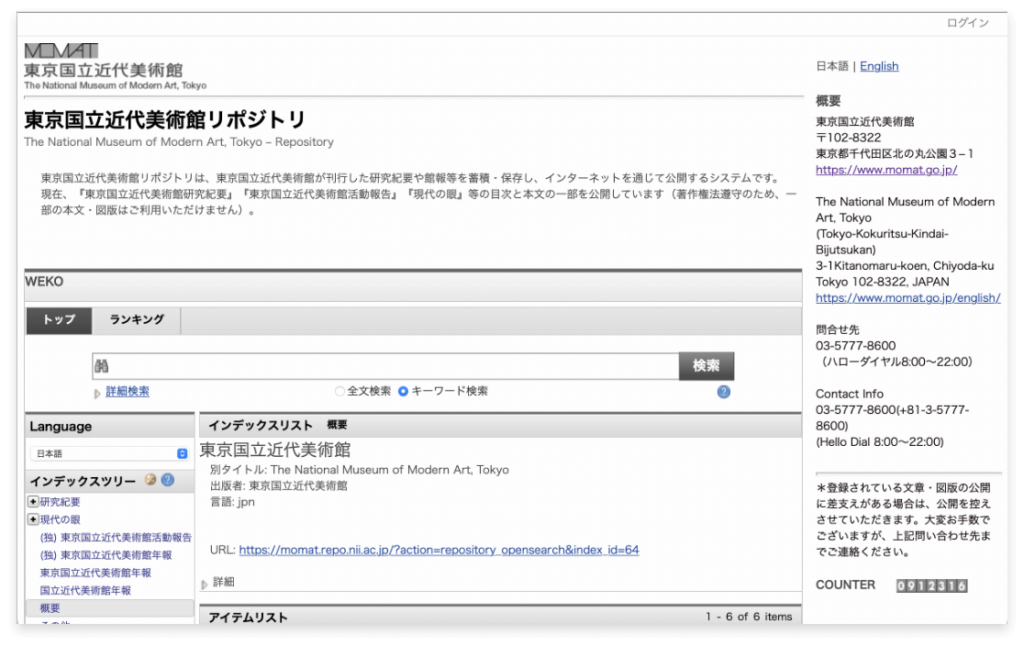Click the アイテムリスト heading
The image size is (1024, 646).
click(248, 617)
